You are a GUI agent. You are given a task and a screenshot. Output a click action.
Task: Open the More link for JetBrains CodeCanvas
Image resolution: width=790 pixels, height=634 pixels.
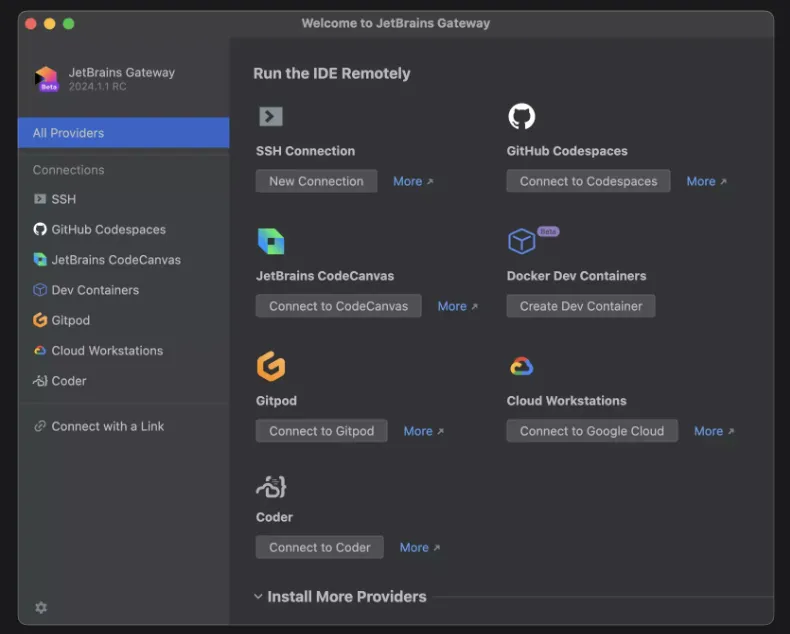point(457,306)
